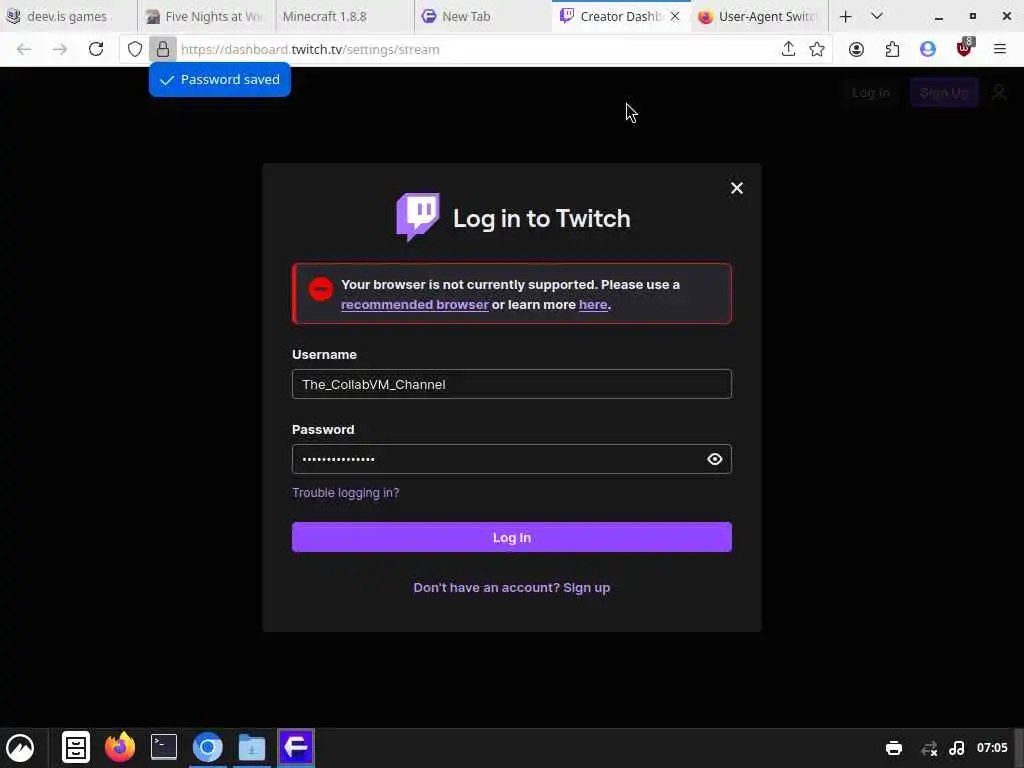Switch to the deev.is games tab

(x=67, y=16)
